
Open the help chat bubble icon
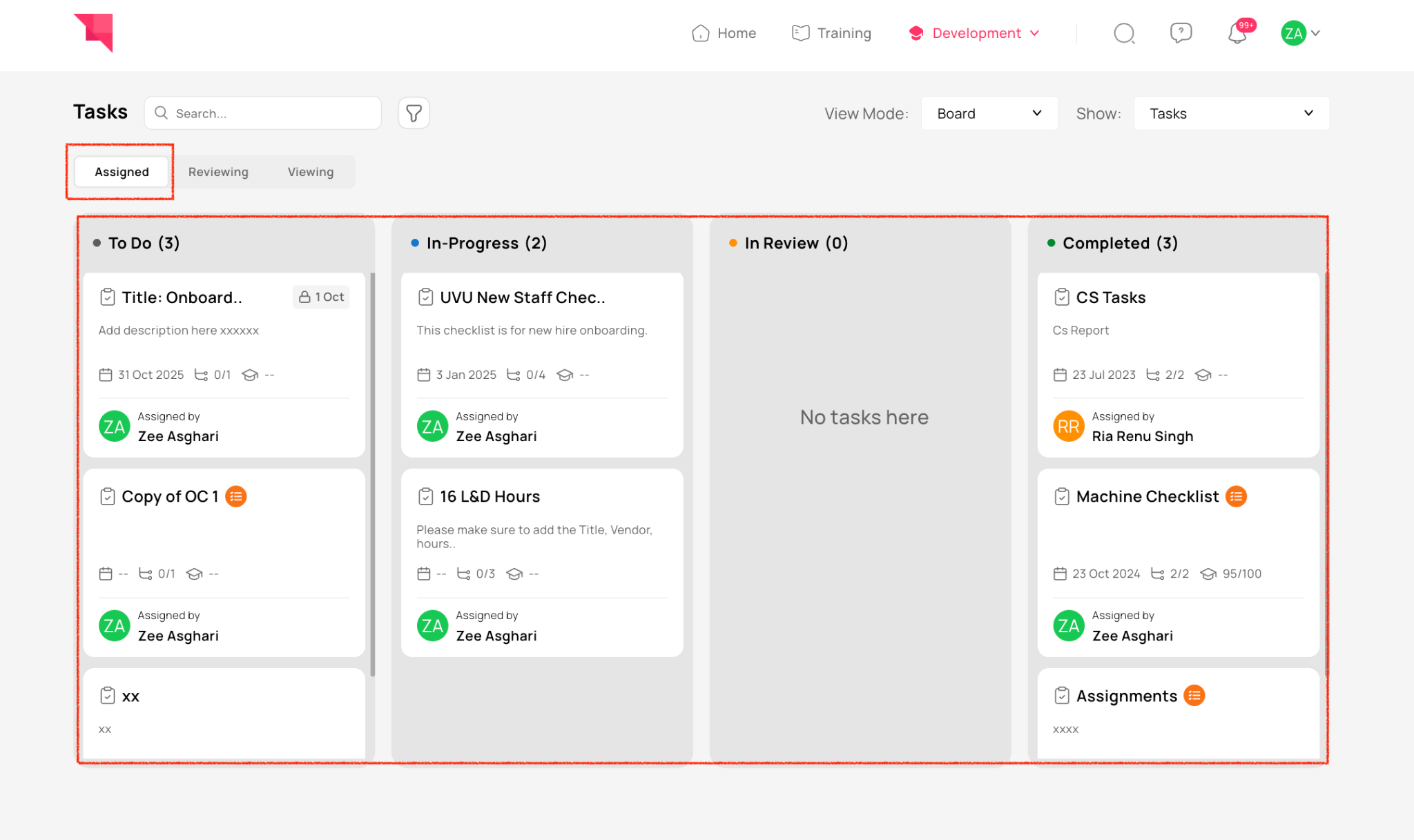1181,32
